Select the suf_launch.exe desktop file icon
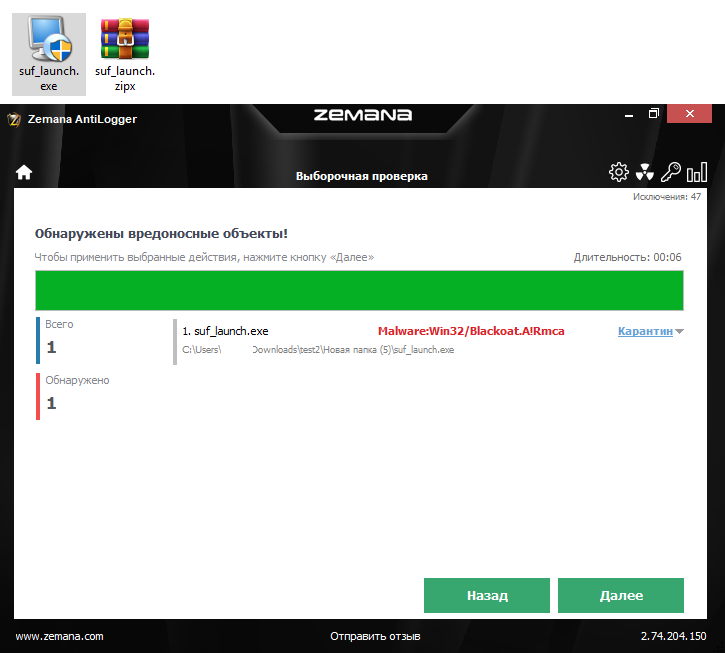This screenshot has height=653, width=725. tap(49, 54)
